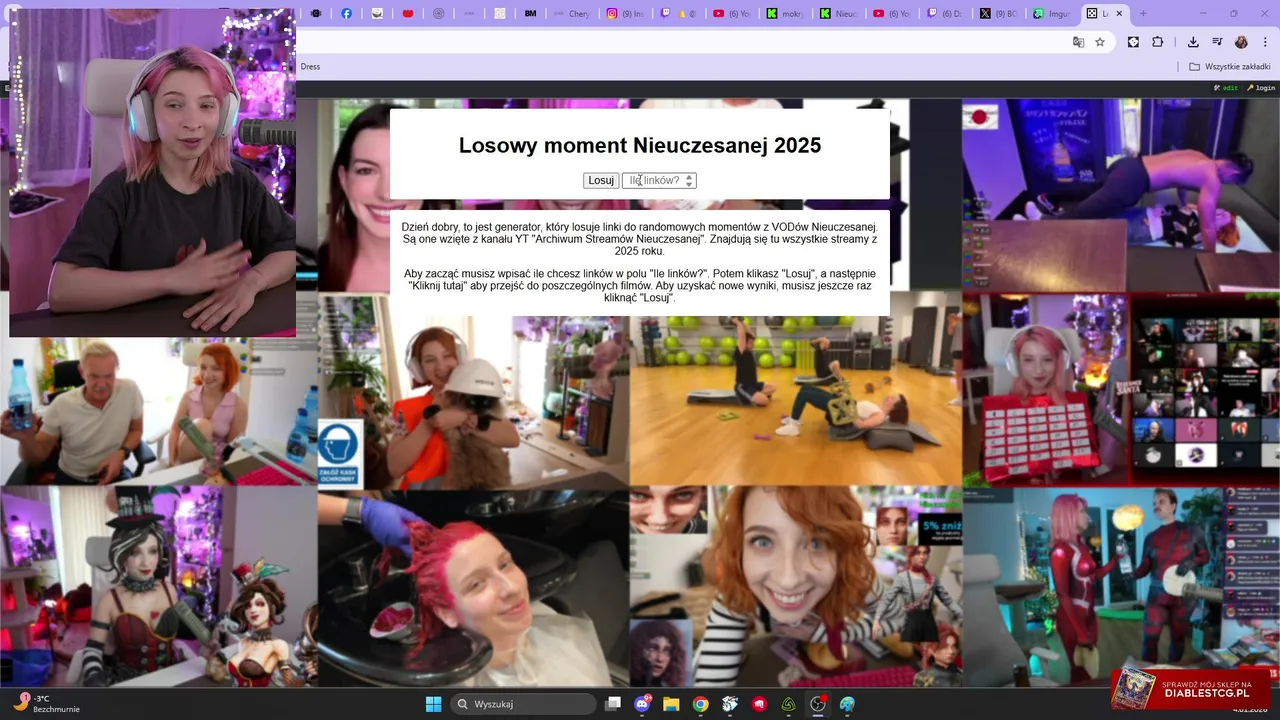The width and height of the screenshot is (1280, 720).
Task: Bookmark this page with the star
Action: click(x=1100, y=42)
